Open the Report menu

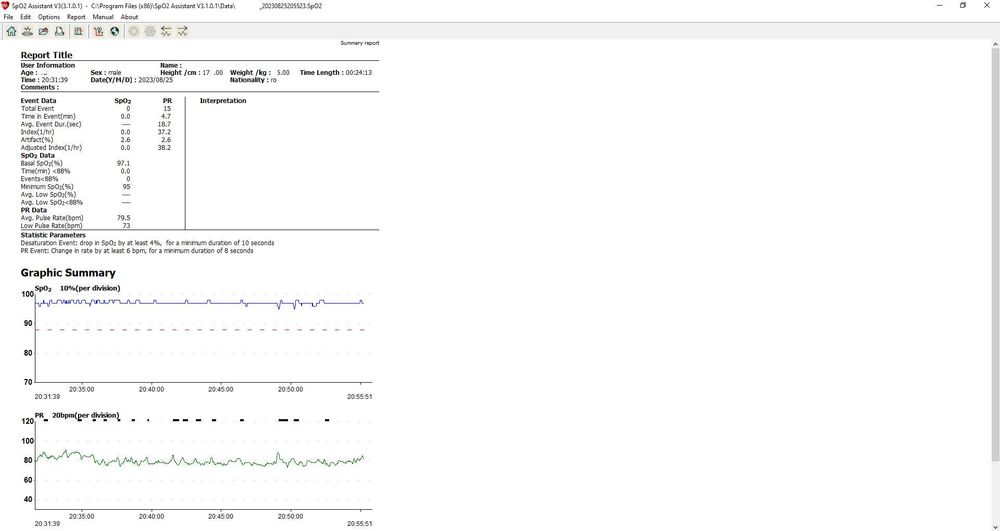76,17
